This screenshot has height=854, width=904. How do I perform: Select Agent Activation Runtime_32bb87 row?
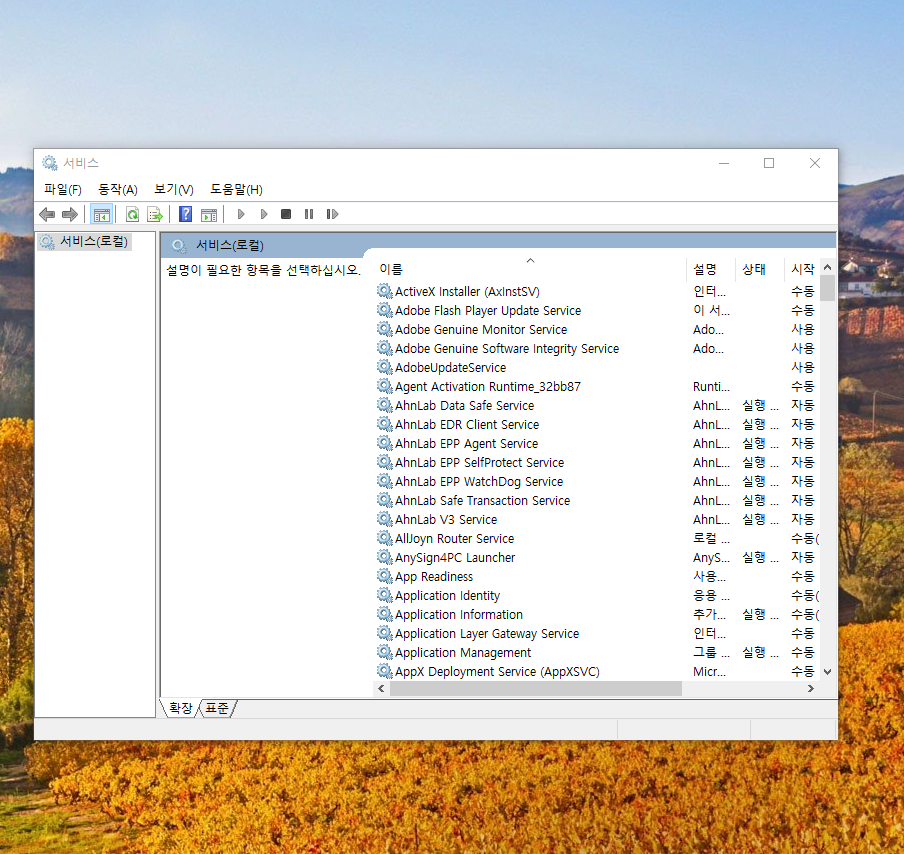click(x=597, y=386)
